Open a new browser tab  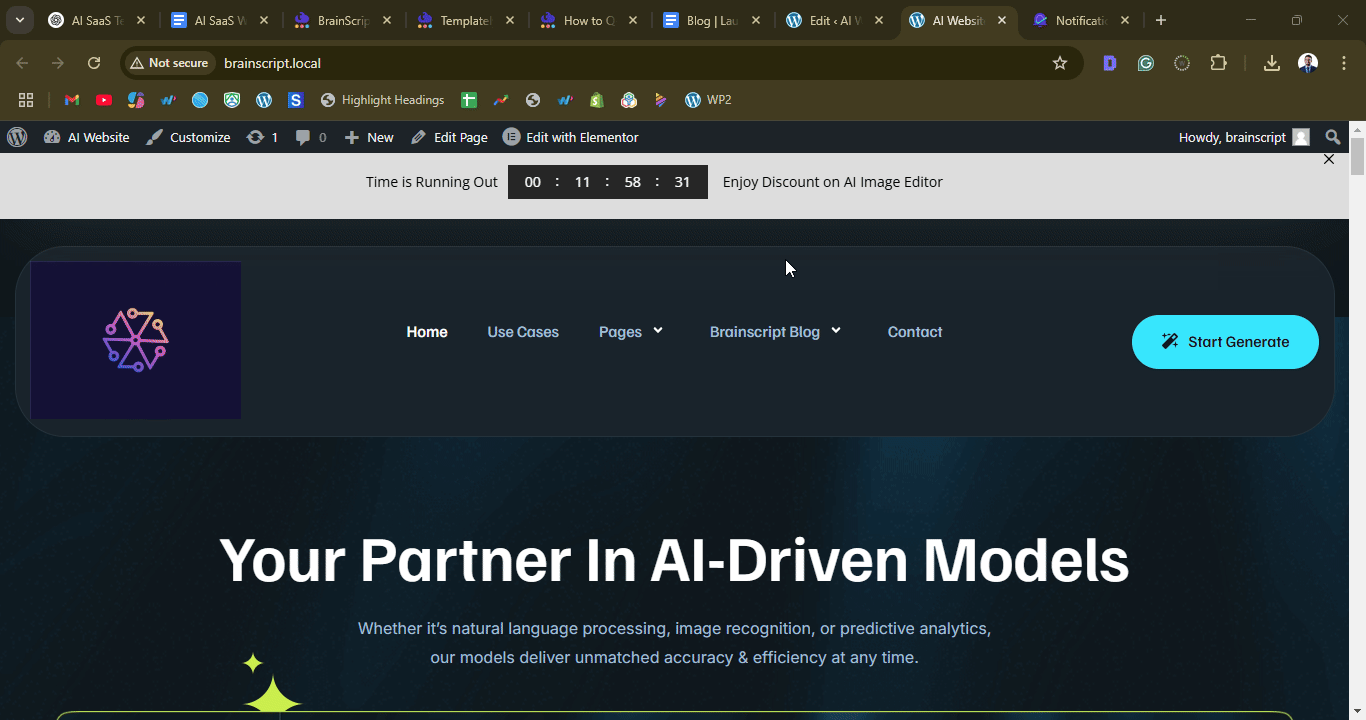[x=1160, y=20]
